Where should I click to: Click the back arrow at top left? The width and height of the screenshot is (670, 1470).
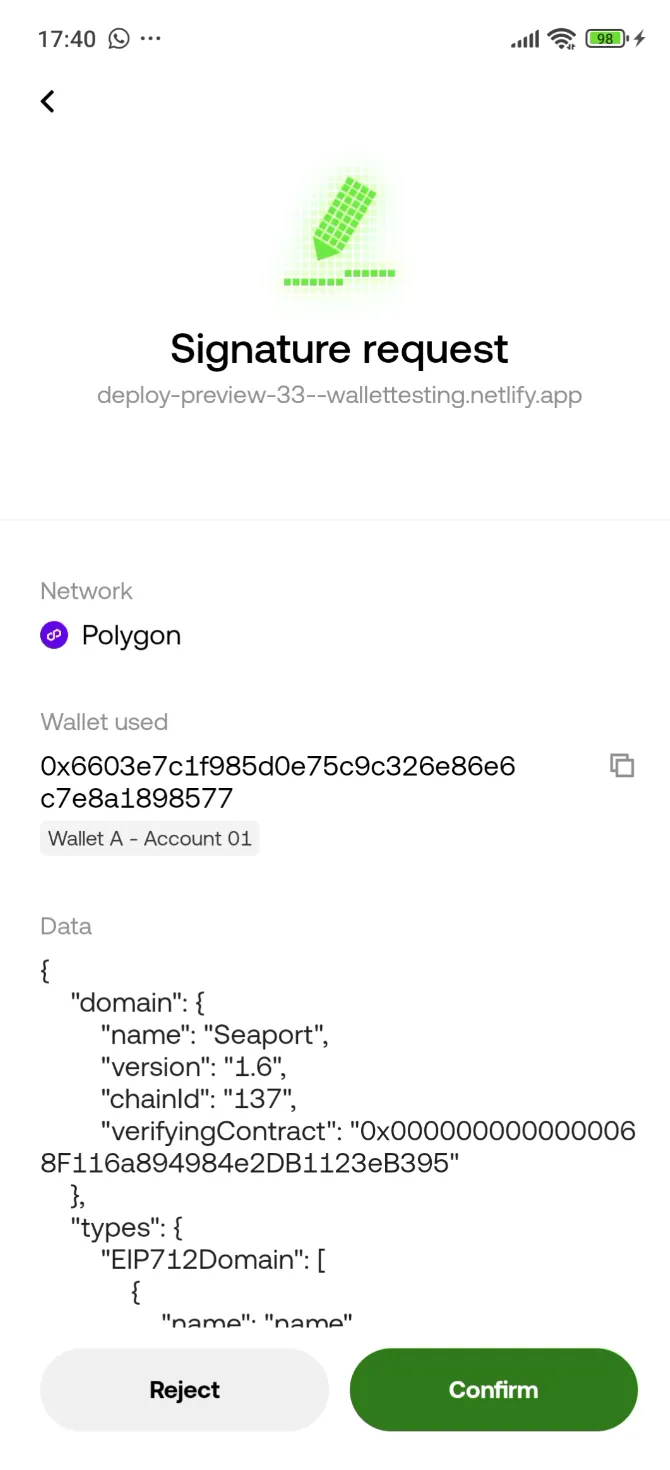point(47,101)
